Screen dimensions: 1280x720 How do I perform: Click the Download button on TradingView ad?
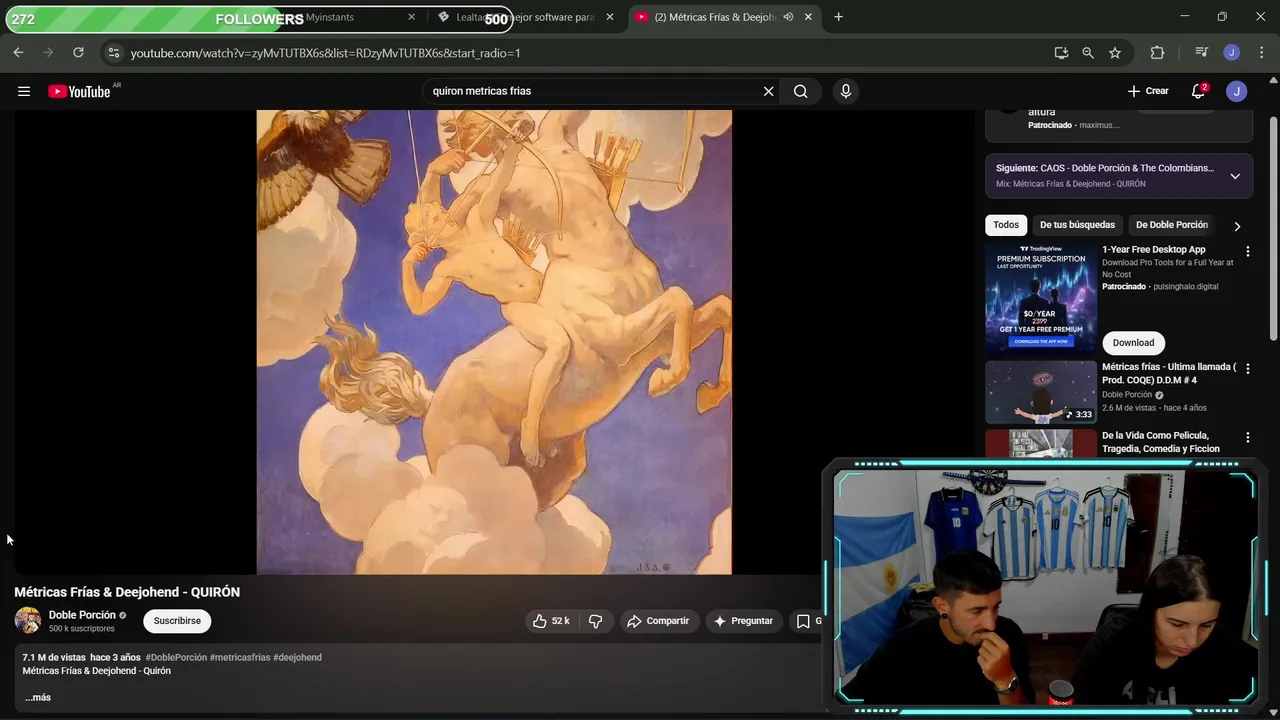click(x=1133, y=343)
